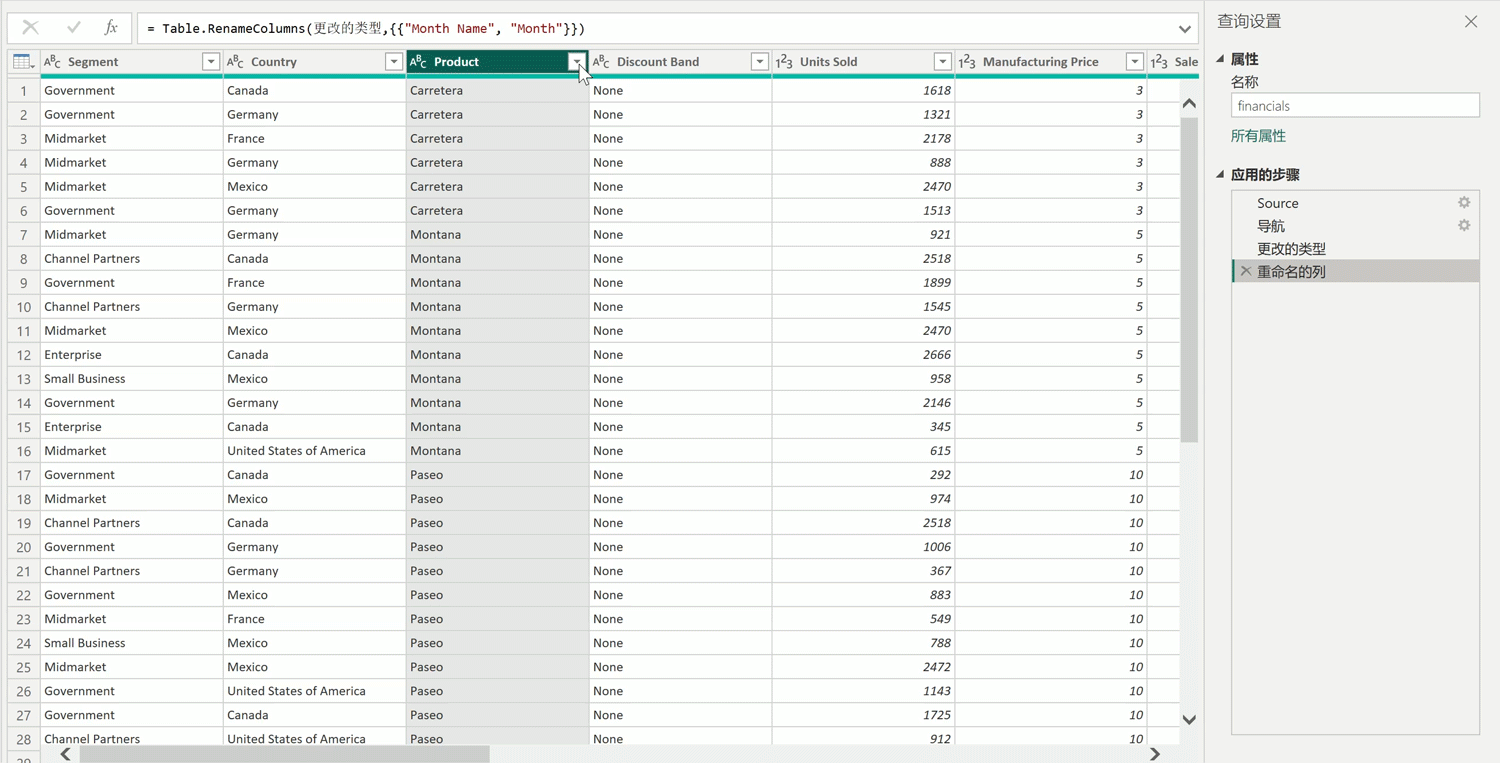
Task: Open Source step settings gear
Action: (1464, 203)
